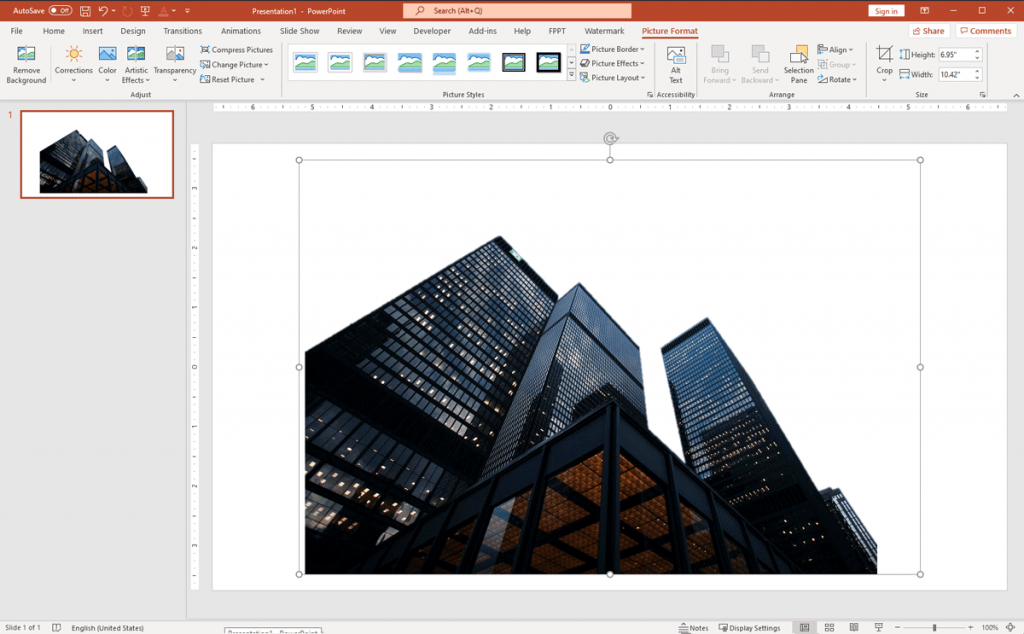Open the Watermark menu
Screen dimensions: 1024x634
click(x=604, y=30)
